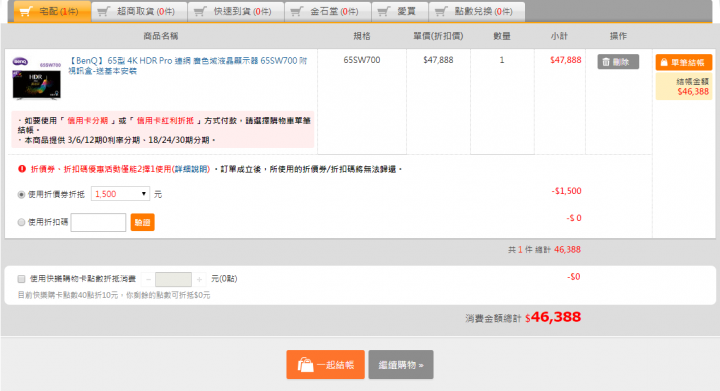Enable 使用快樂購物卡點數折抵消費 checkbox
This screenshot has width=720, height=391.
tap(21, 279)
